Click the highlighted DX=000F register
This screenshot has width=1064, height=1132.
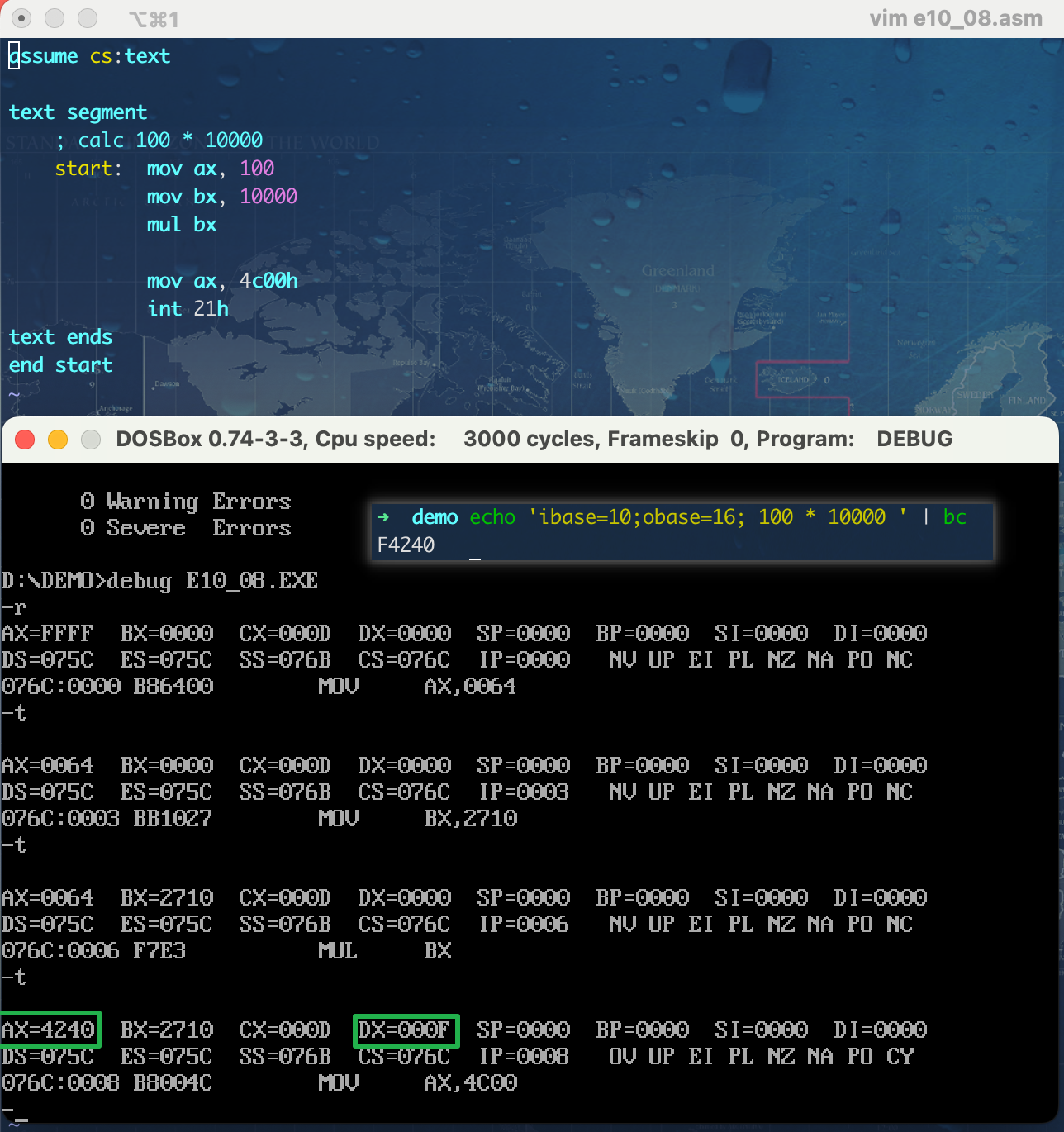[x=405, y=1030]
